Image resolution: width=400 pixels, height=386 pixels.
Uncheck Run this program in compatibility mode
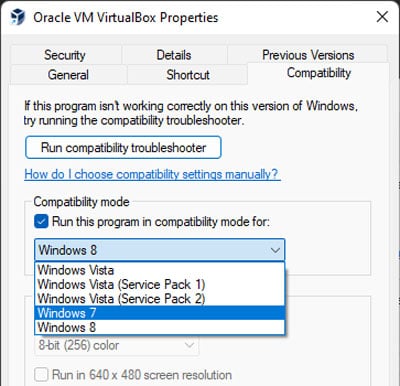(x=41, y=222)
